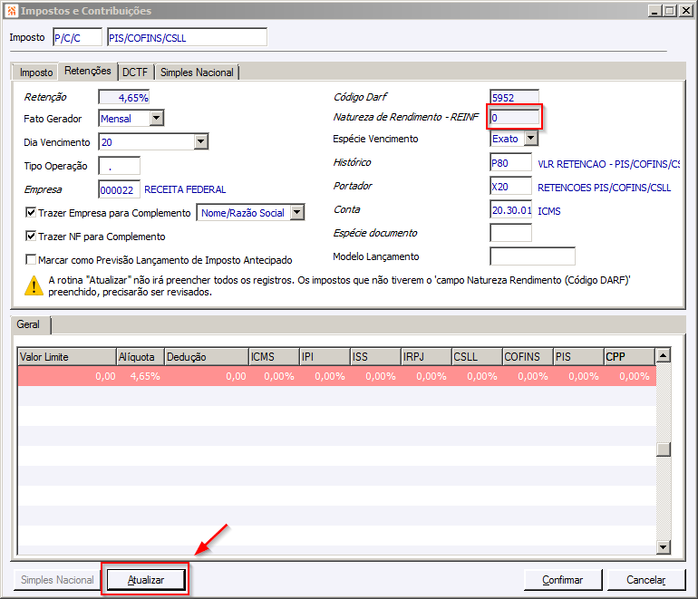Click the Atualizar button

click(146, 580)
